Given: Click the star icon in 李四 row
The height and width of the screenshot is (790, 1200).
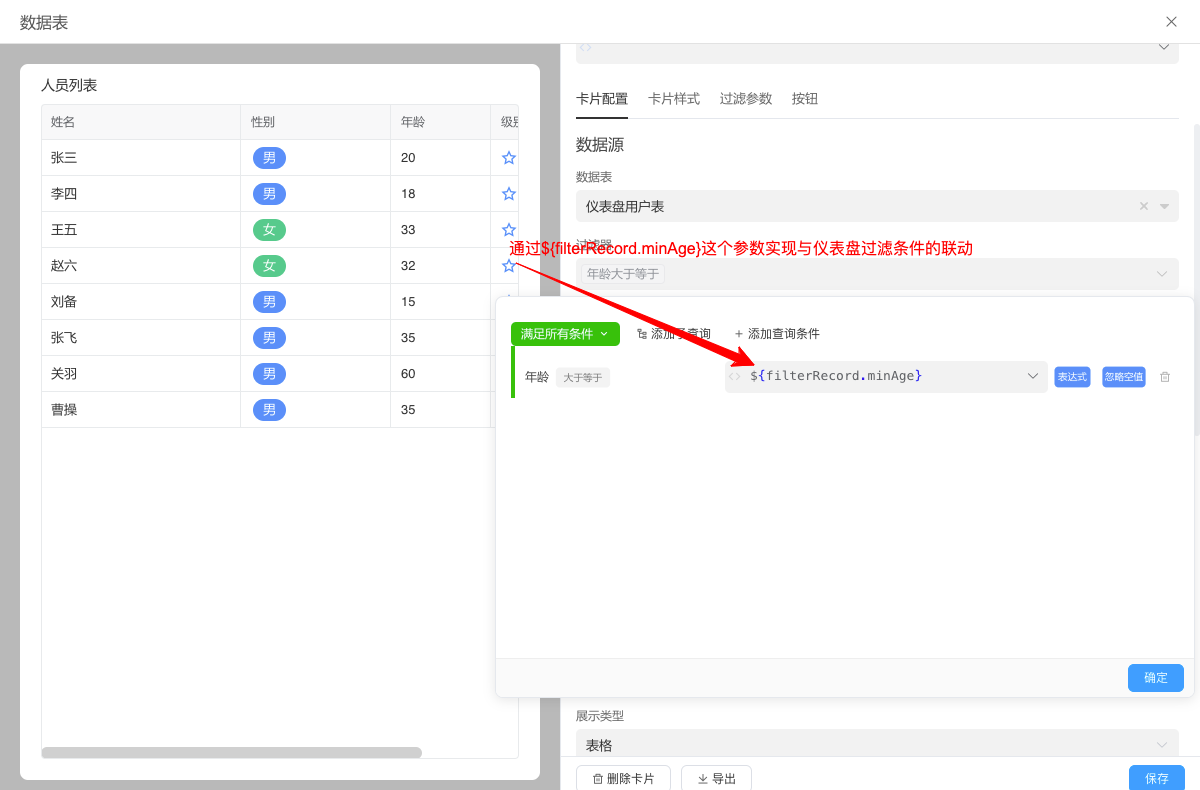Looking at the screenshot, I should click(x=508, y=194).
